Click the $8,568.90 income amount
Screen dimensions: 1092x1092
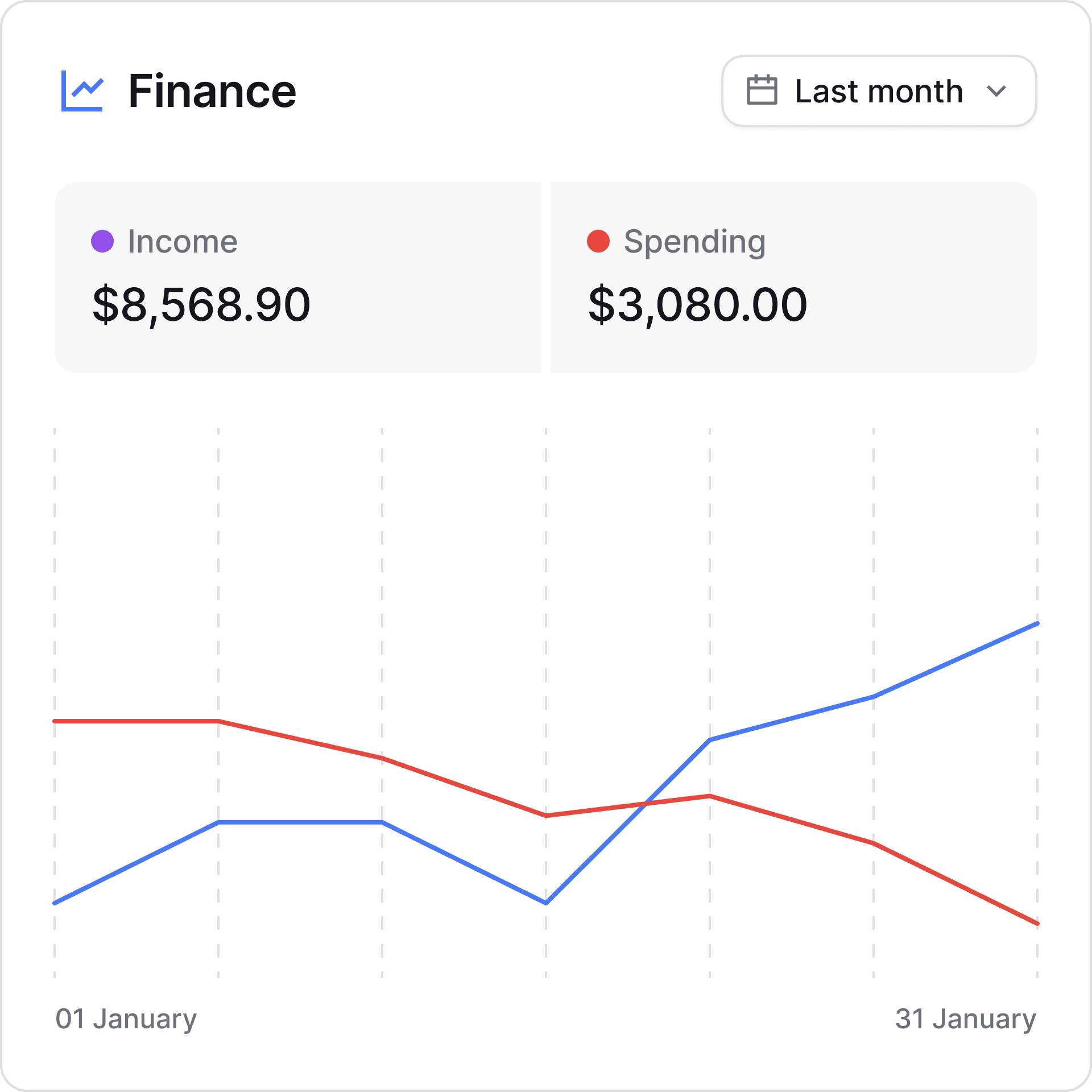[201, 305]
